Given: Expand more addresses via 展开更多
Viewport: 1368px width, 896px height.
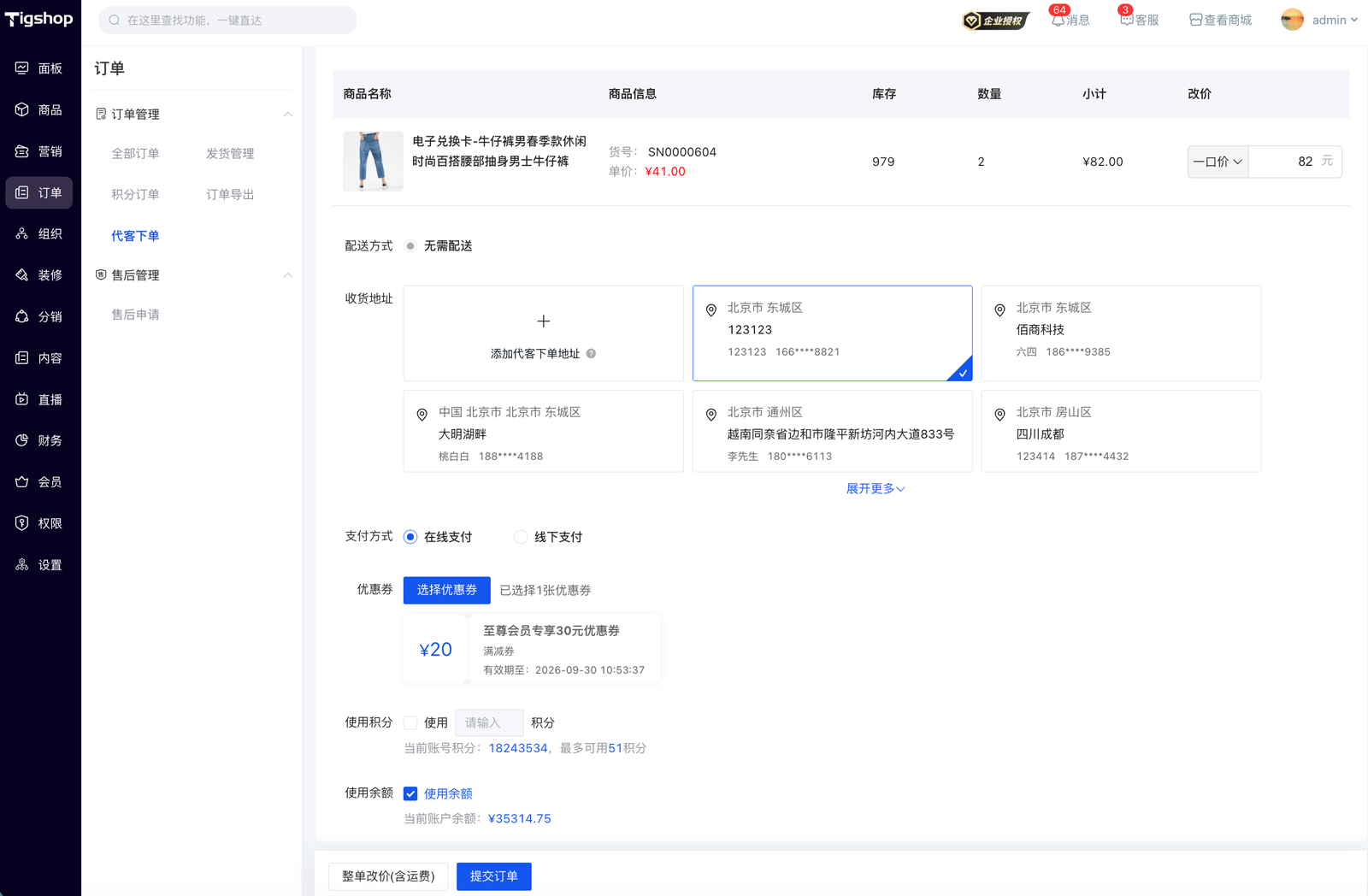Looking at the screenshot, I should (x=875, y=489).
